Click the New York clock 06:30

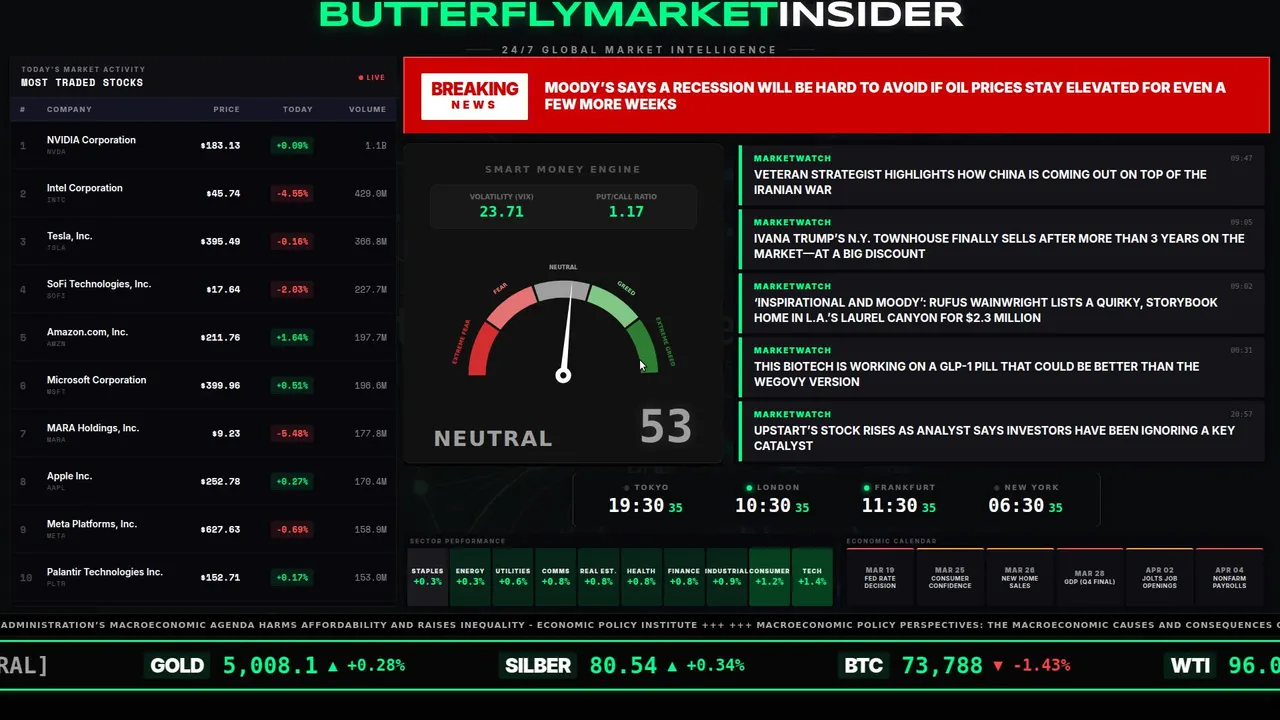(x=1016, y=506)
